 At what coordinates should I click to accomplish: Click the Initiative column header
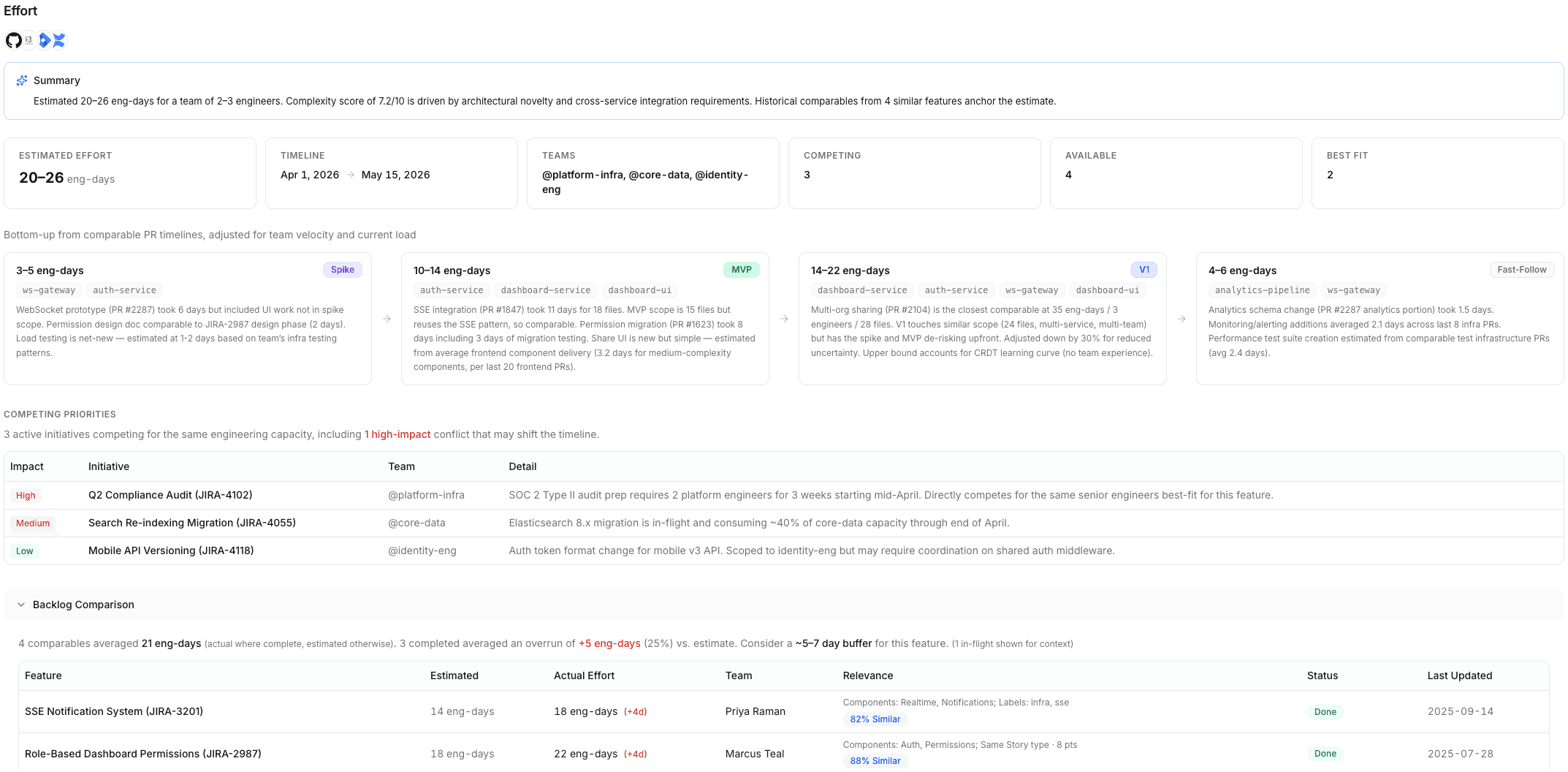click(109, 466)
